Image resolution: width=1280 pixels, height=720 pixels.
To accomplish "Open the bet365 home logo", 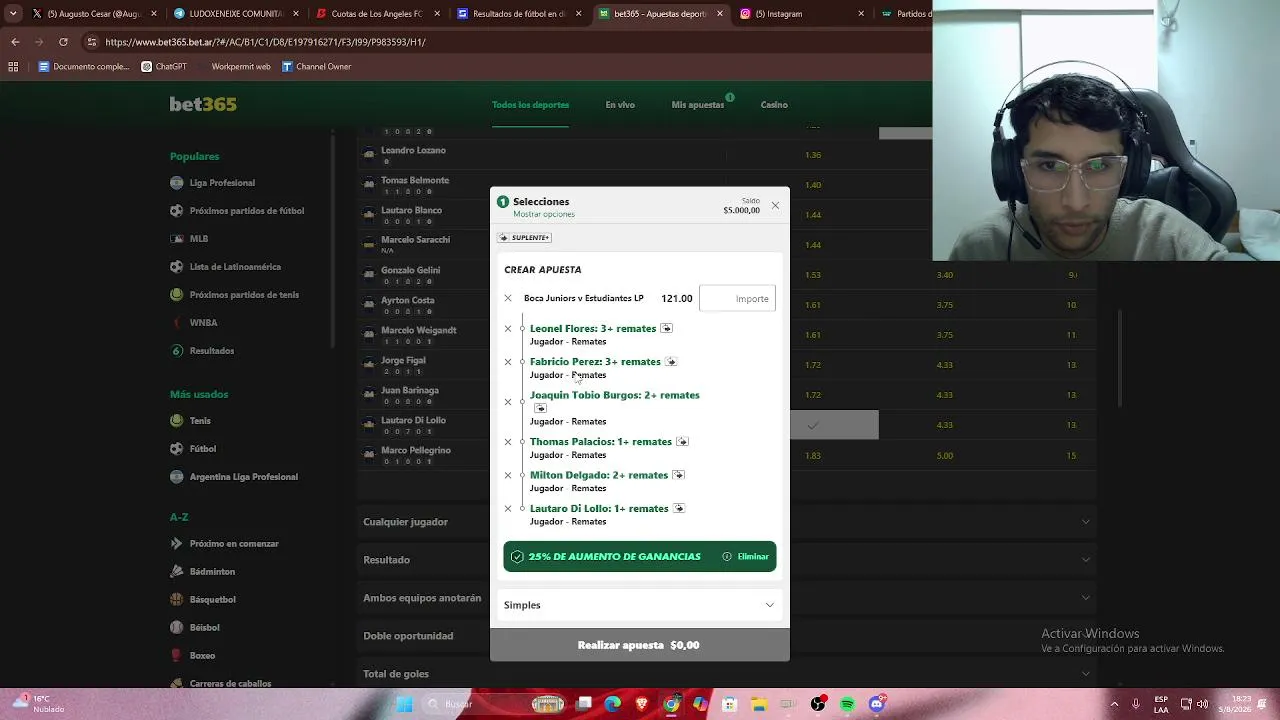I will 203,104.
